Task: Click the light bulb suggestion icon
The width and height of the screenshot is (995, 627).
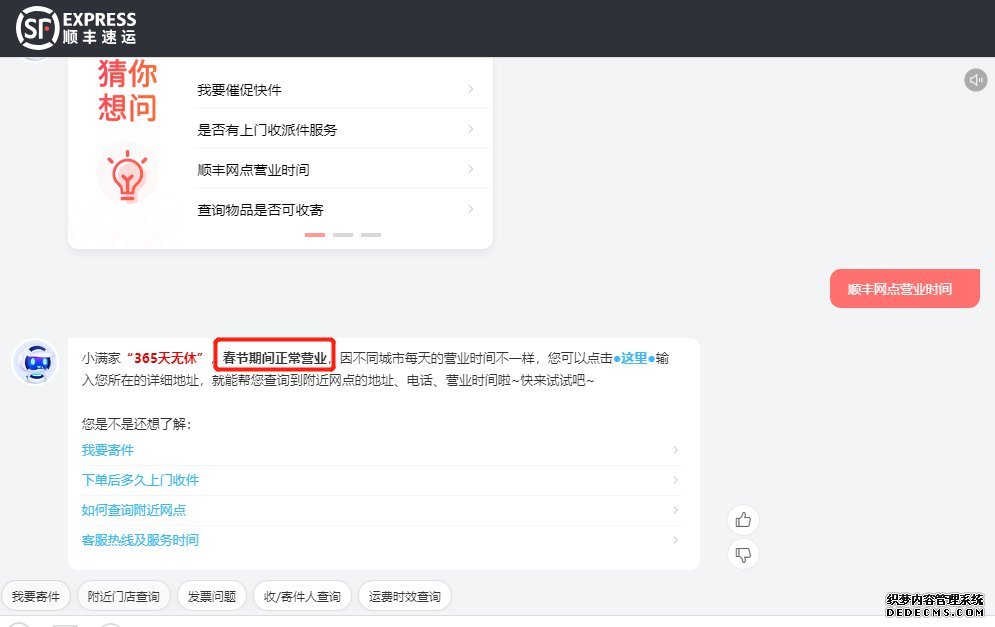Action: tap(127, 175)
